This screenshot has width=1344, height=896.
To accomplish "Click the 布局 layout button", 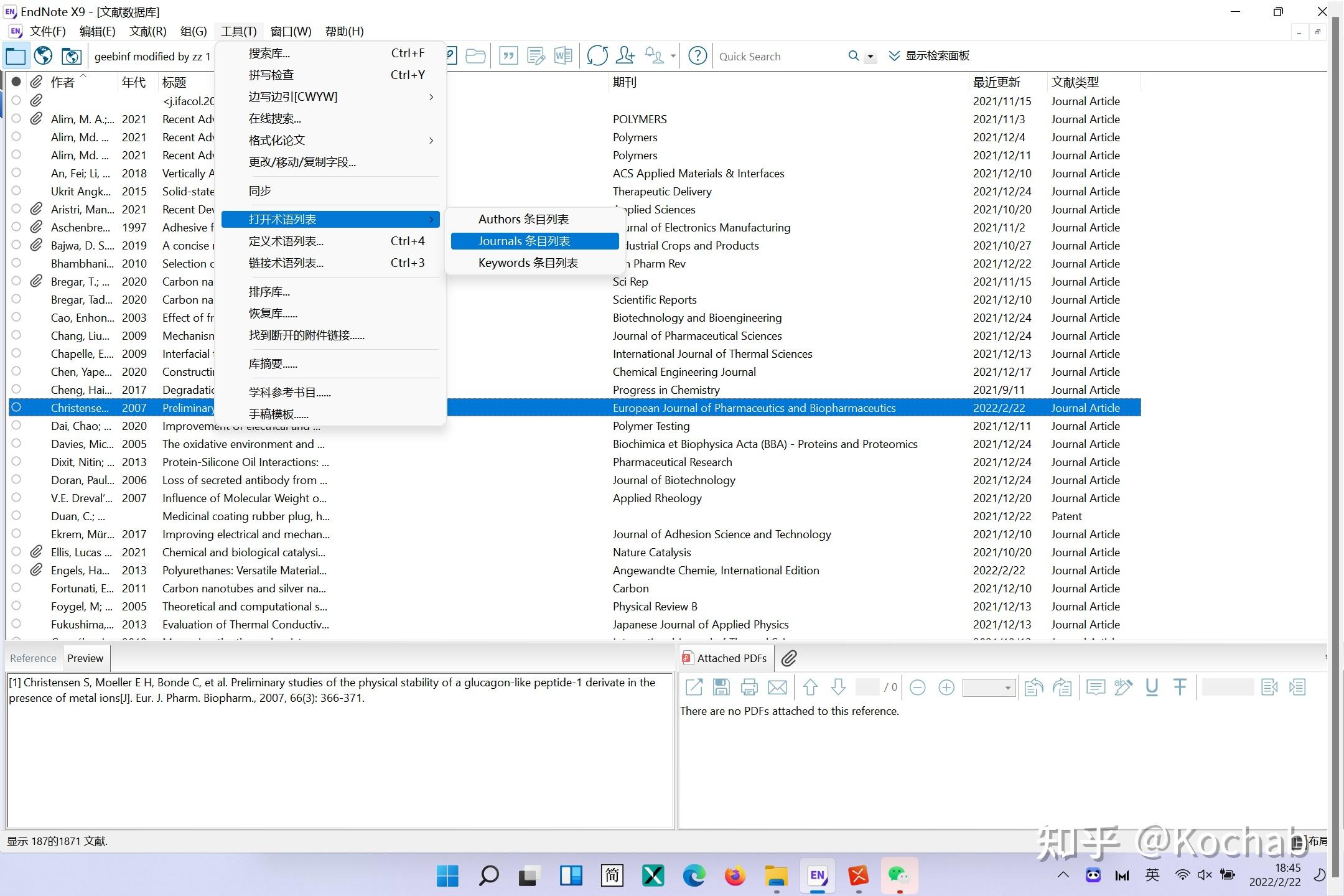I will coord(1310,841).
